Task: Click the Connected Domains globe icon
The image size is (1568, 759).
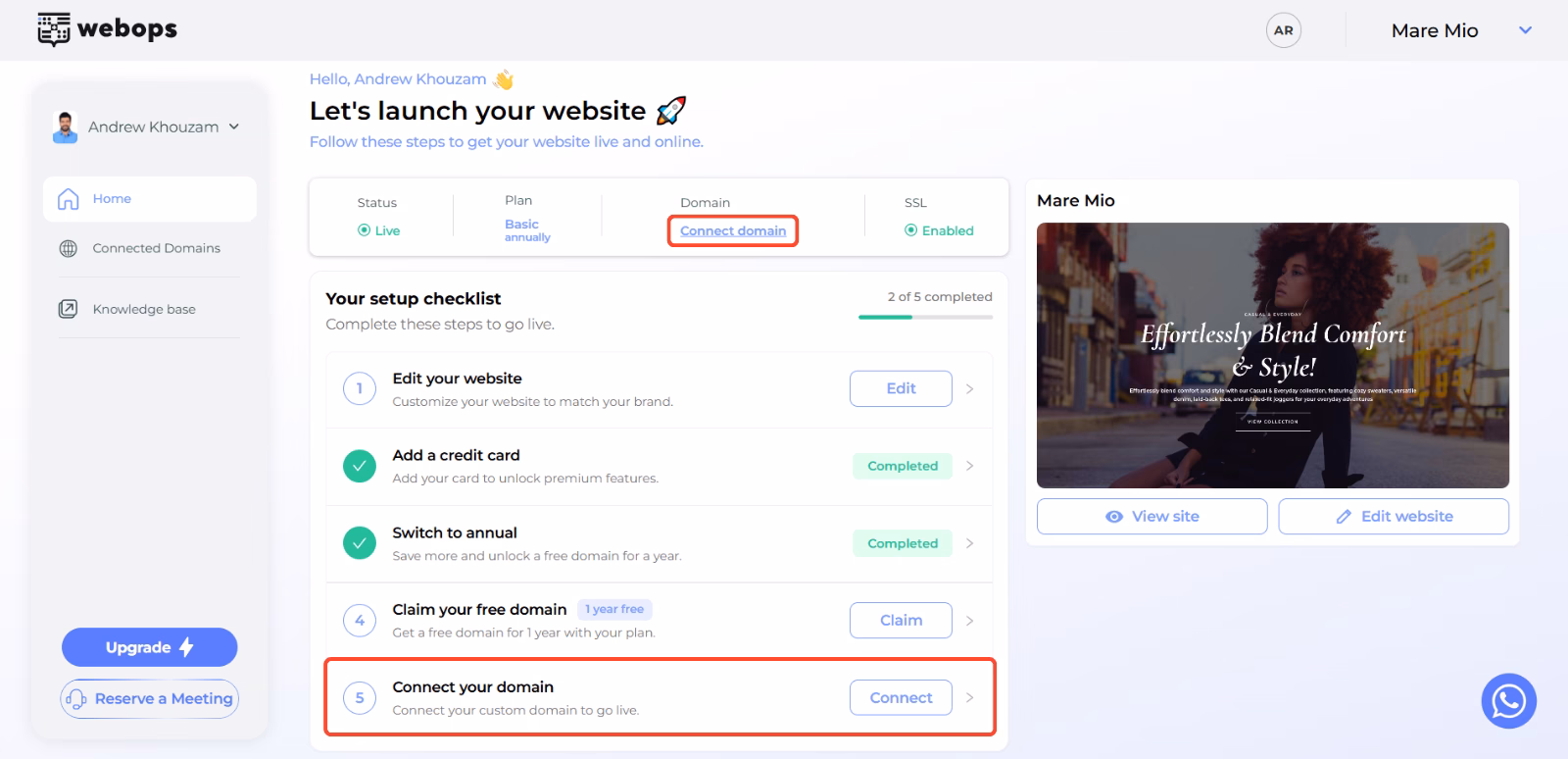Action: (69, 248)
